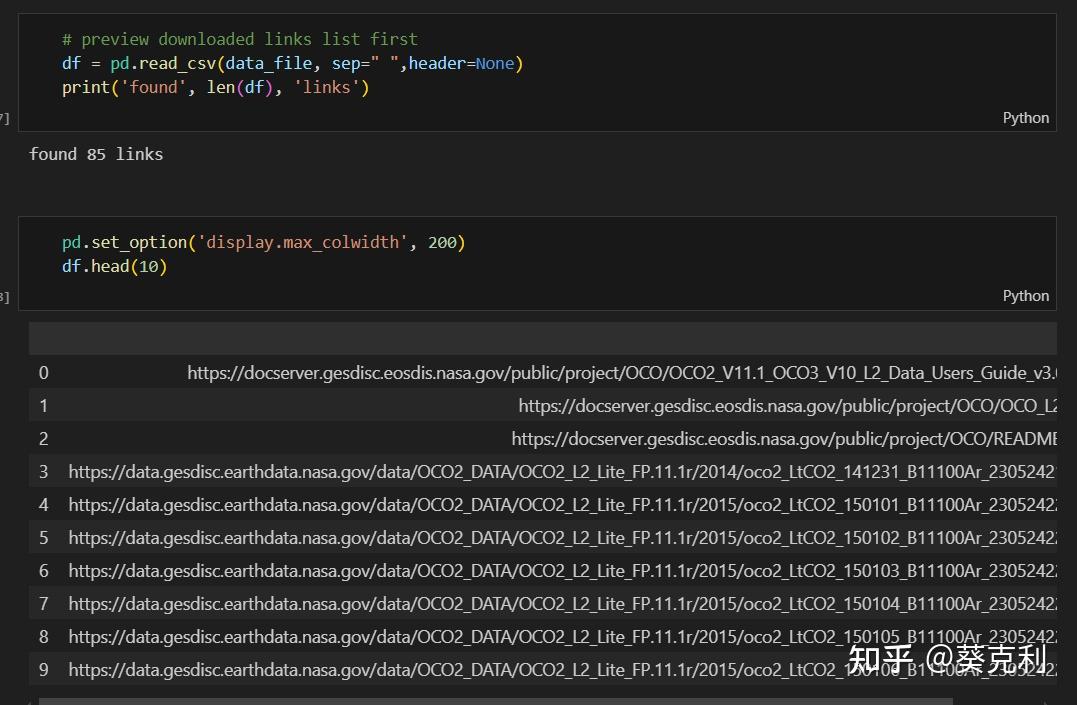Click the execution count bracket of first cell

[x=3, y=117]
